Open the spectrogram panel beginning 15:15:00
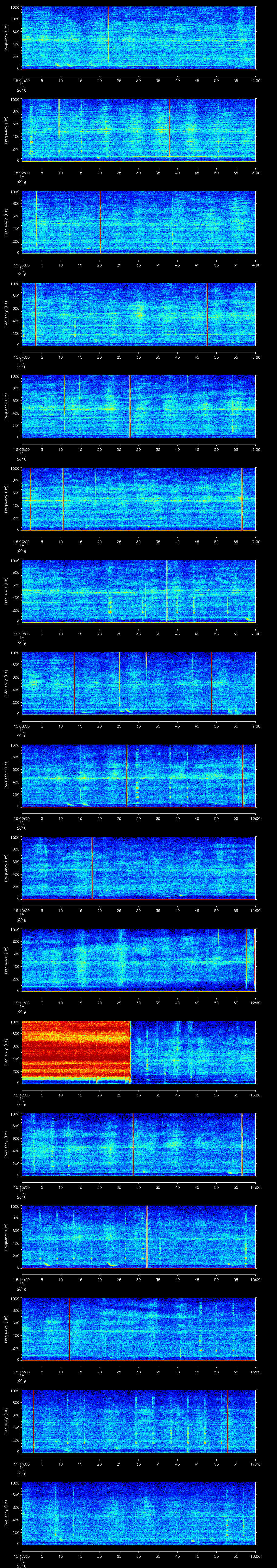 (138, 1329)
